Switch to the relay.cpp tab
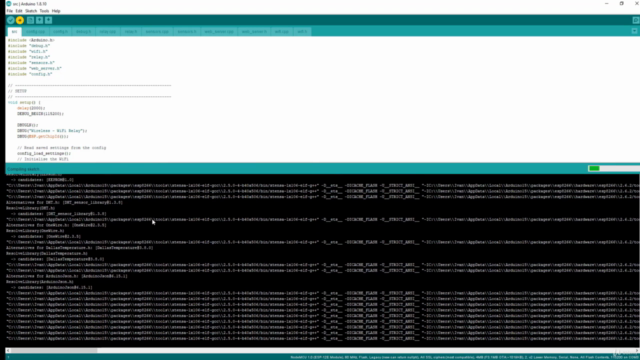This screenshot has height=360, width=640. 108,31
